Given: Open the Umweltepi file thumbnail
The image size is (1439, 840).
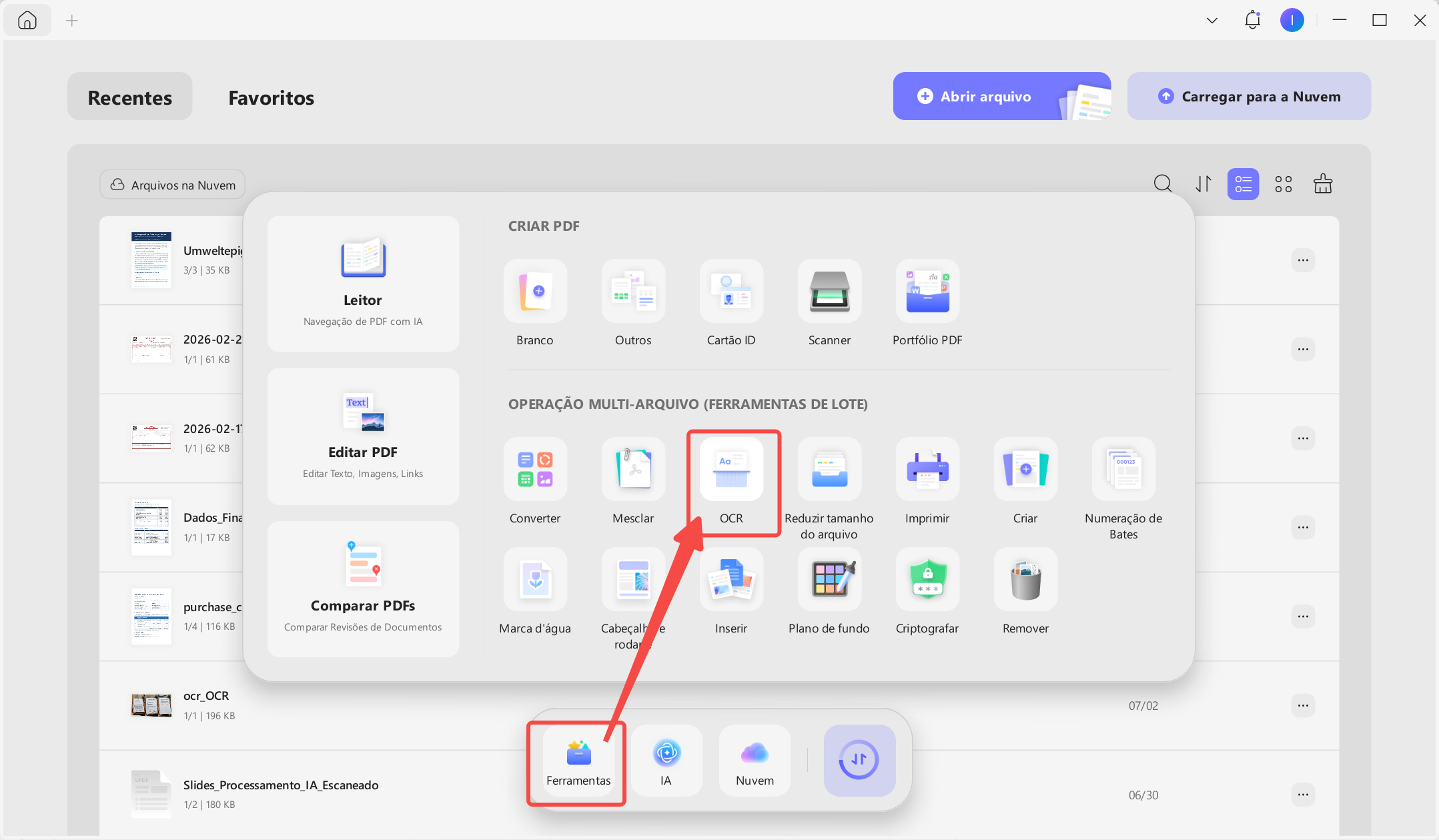Looking at the screenshot, I should tap(151, 260).
